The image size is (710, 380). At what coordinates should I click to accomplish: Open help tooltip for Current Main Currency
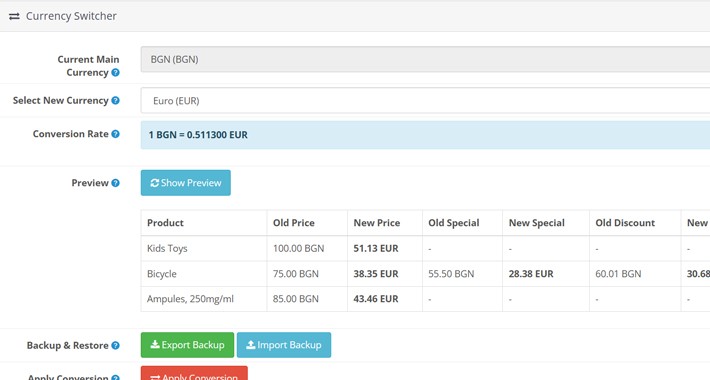click(x=115, y=72)
